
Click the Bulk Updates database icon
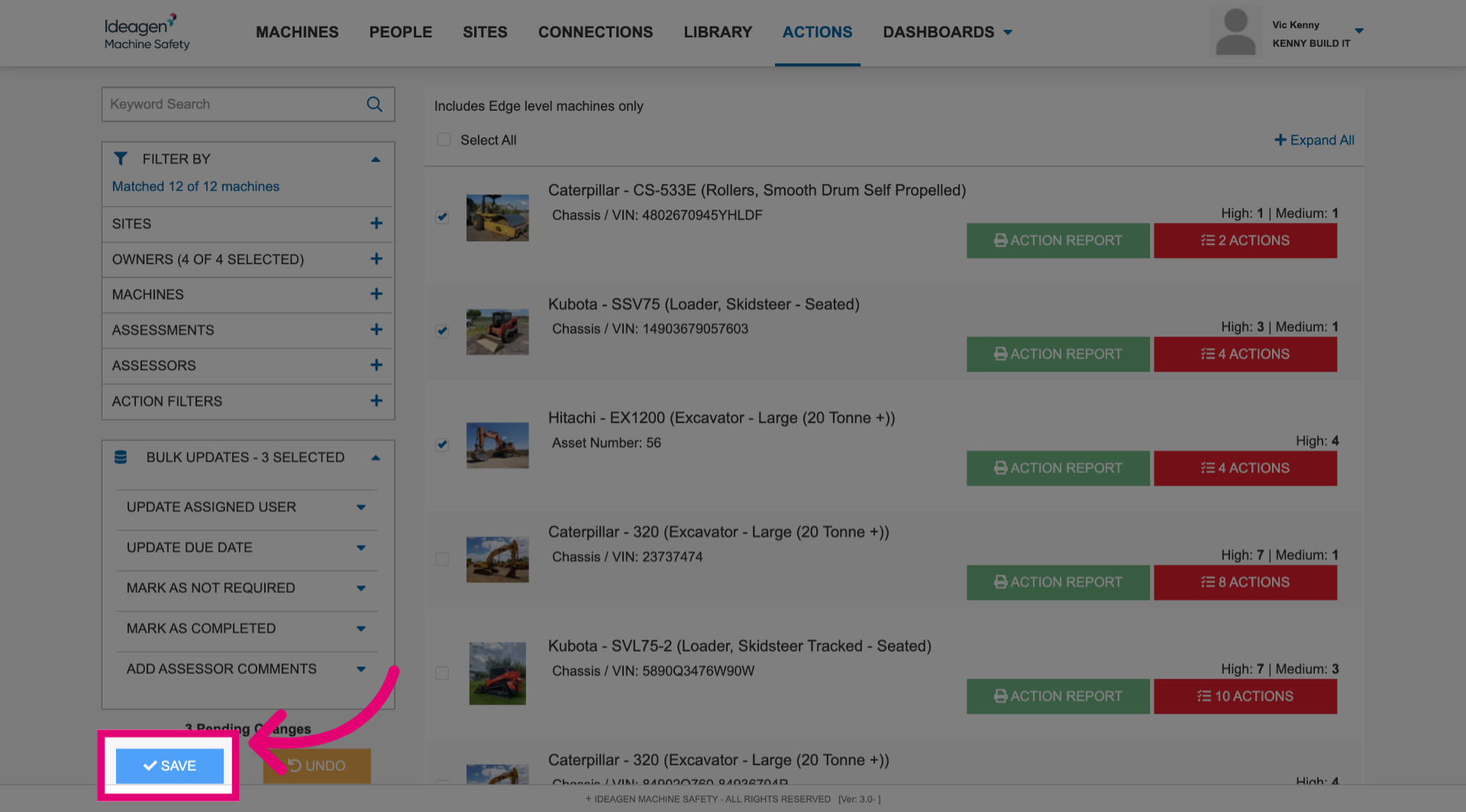click(121, 457)
